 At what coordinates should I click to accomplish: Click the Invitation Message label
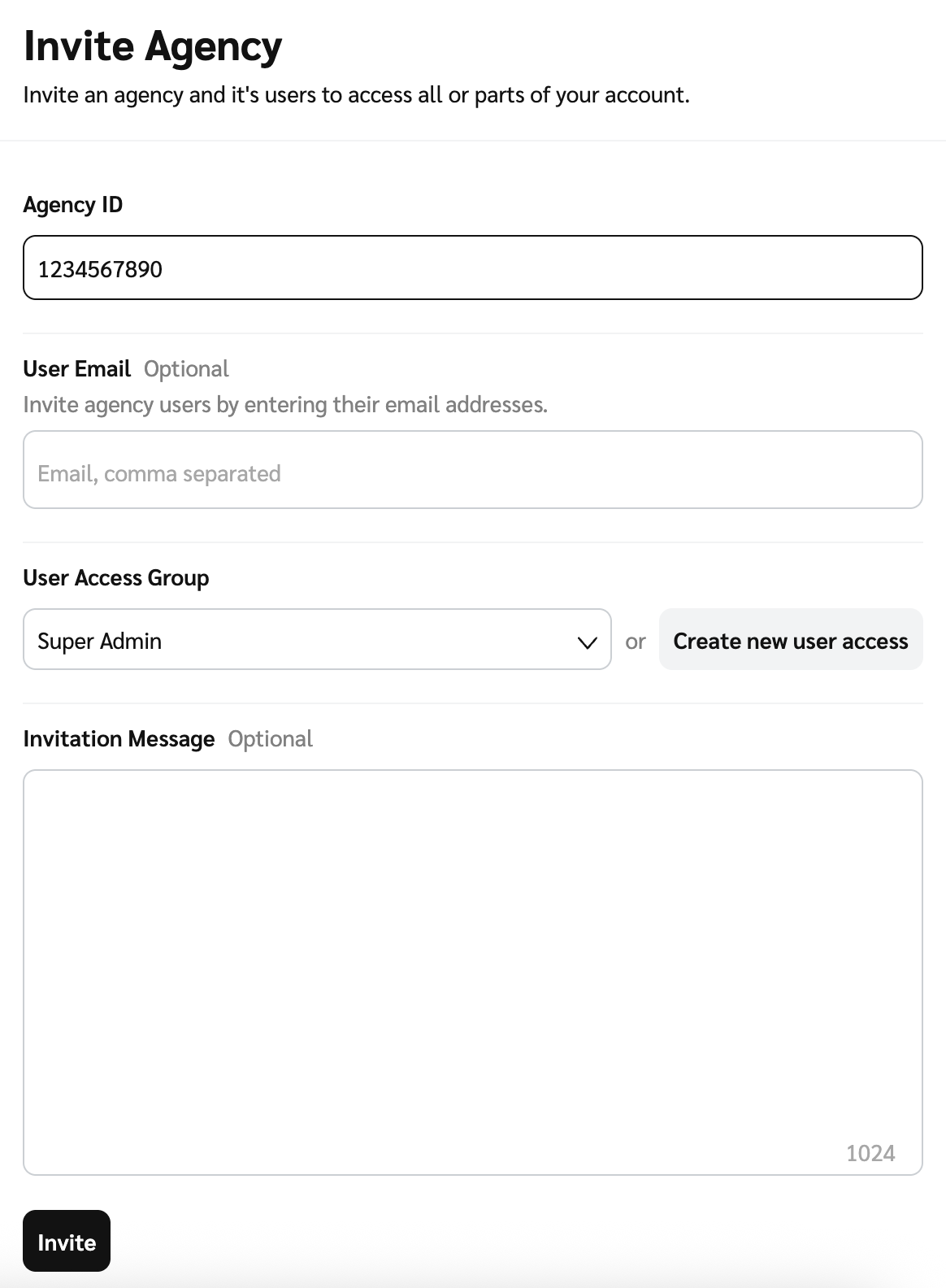coord(119,739)
